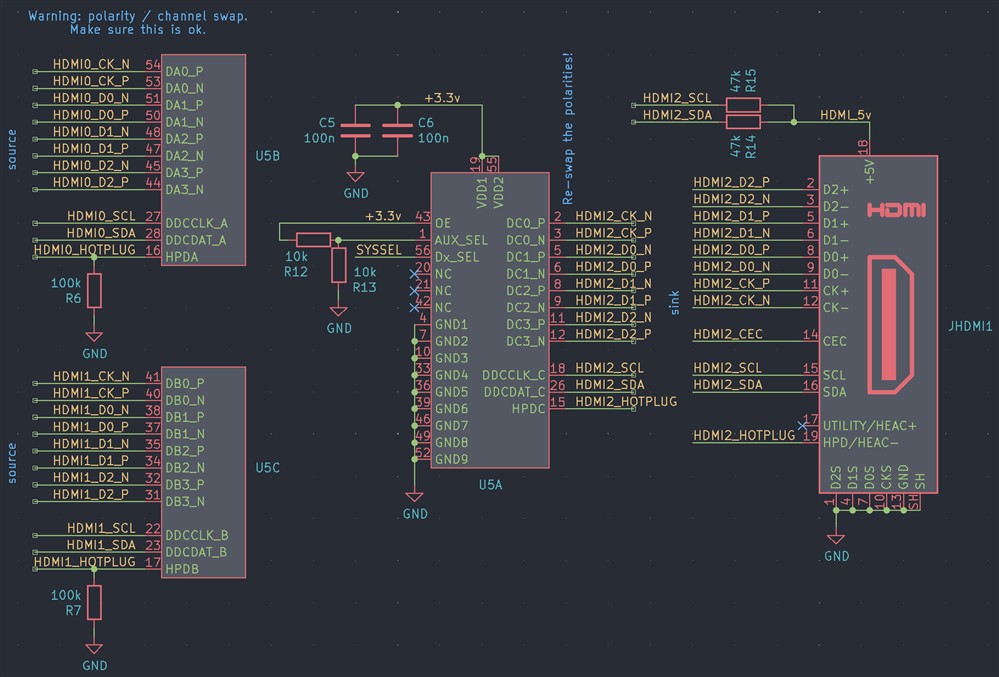Click the no-connect mark on pin 20
This screenshot has height=677, width=999.
(x=414, y=274)
